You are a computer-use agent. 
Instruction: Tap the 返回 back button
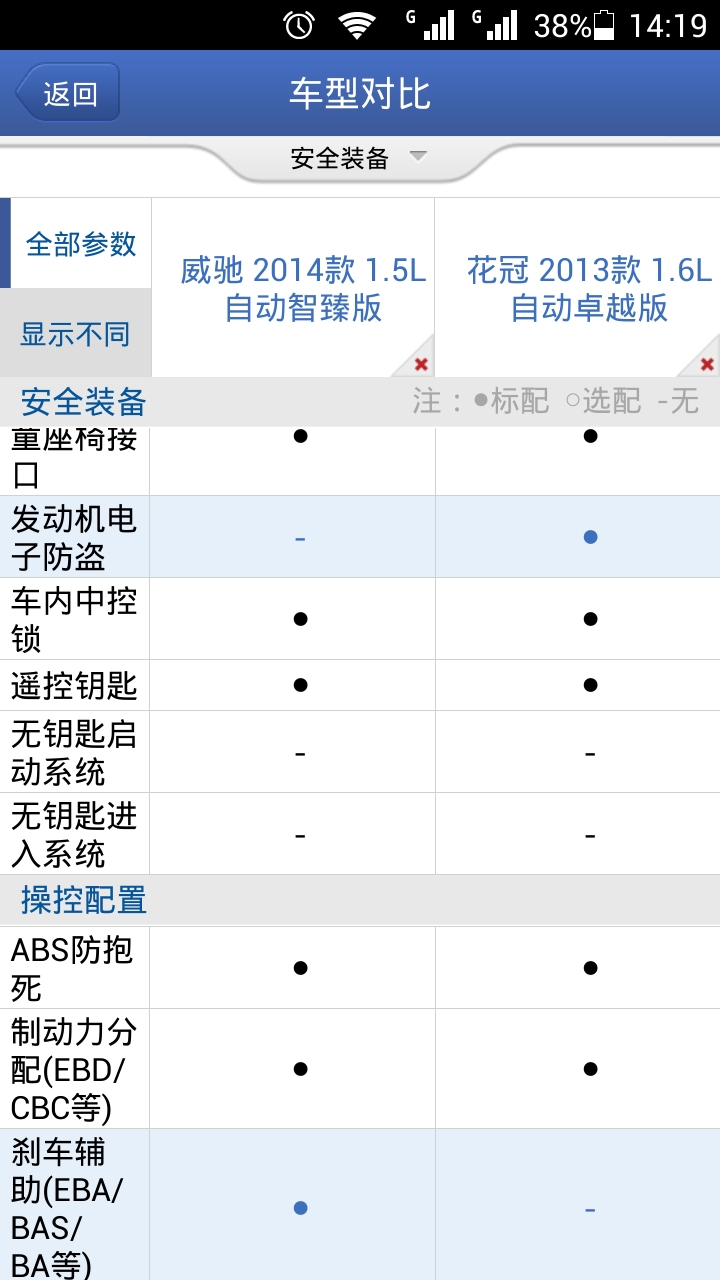[68, 94]
